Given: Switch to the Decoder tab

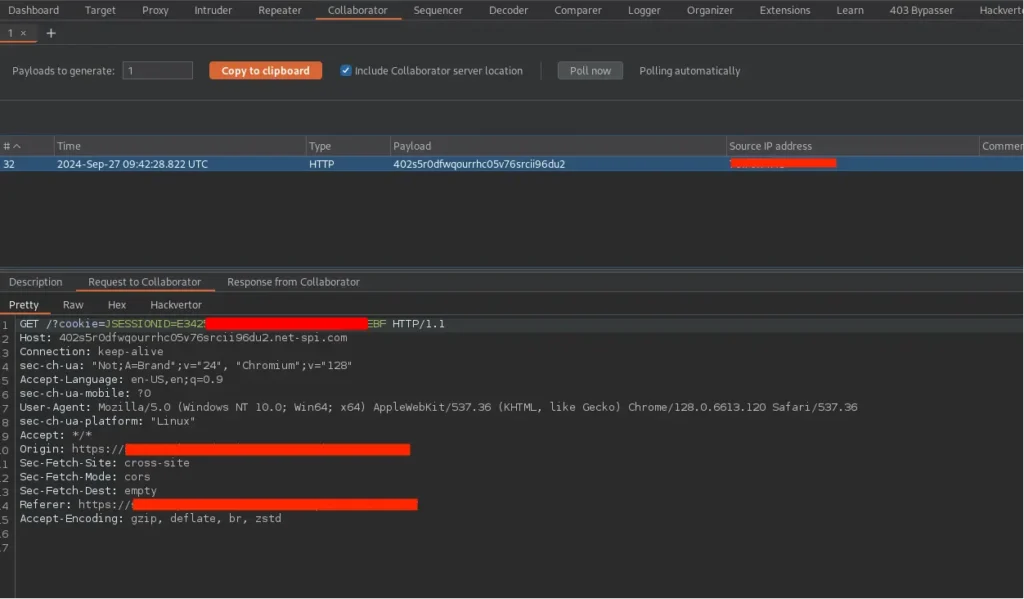Looking at the screenshot, I should tap(508, 10).
